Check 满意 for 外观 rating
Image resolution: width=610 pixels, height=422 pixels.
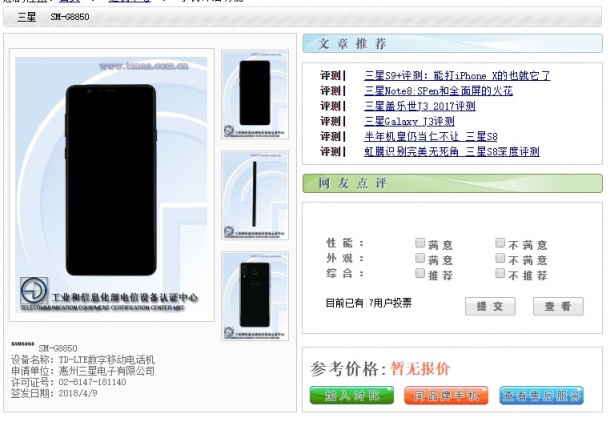tap(420, 259)
